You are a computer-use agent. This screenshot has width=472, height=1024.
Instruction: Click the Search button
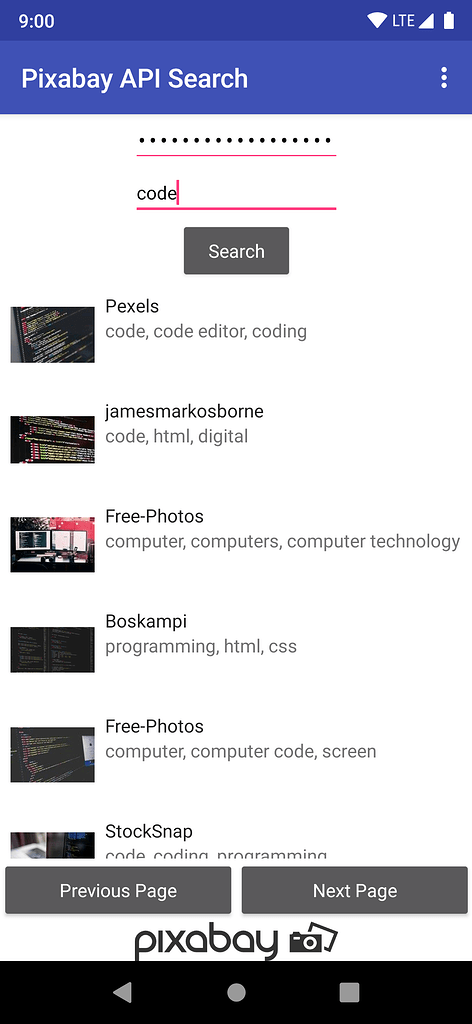236,251
